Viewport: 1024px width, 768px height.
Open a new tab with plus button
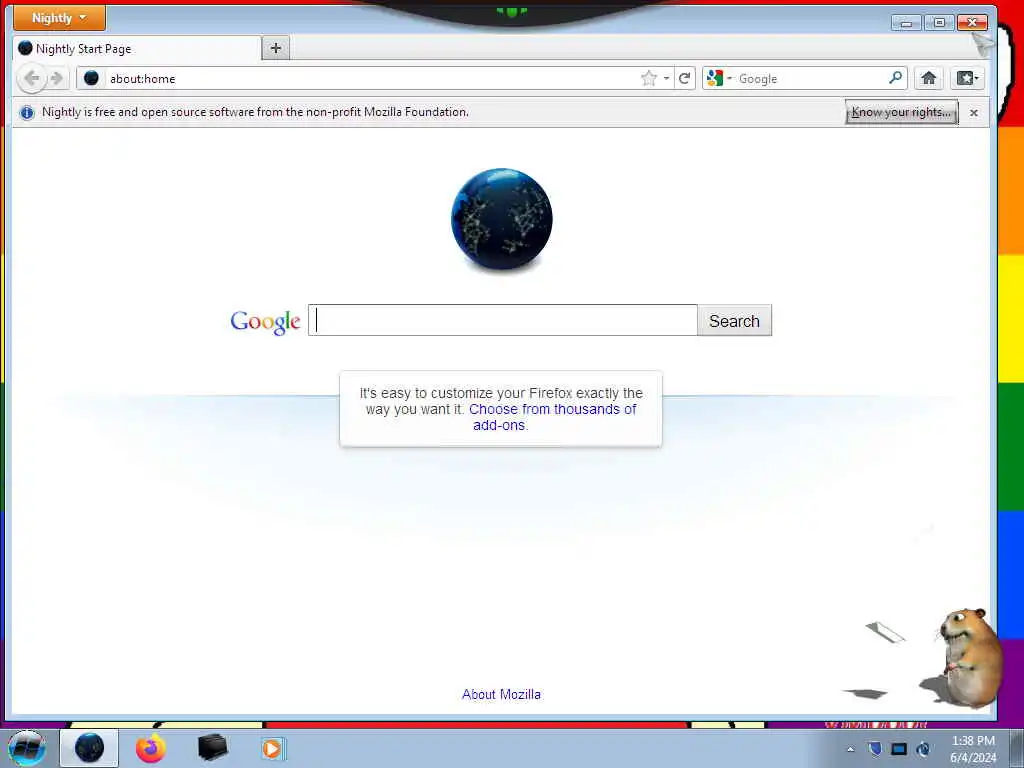(276, 48)
